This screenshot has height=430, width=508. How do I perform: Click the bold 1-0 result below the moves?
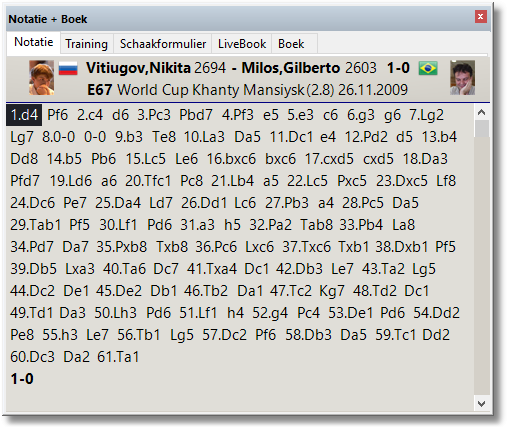coord(22,379)
